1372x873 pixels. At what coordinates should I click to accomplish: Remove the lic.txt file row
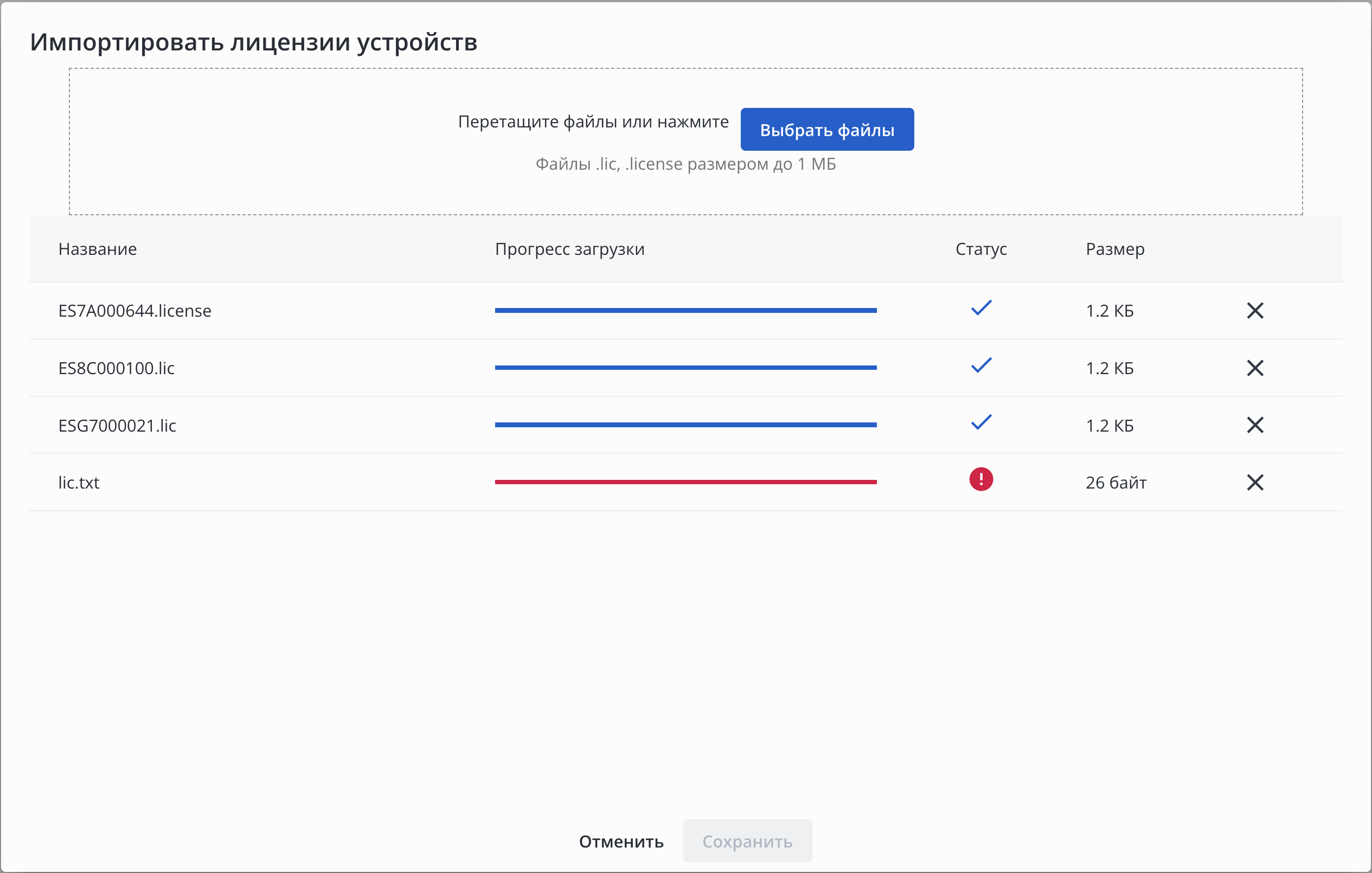[1255, 483]
